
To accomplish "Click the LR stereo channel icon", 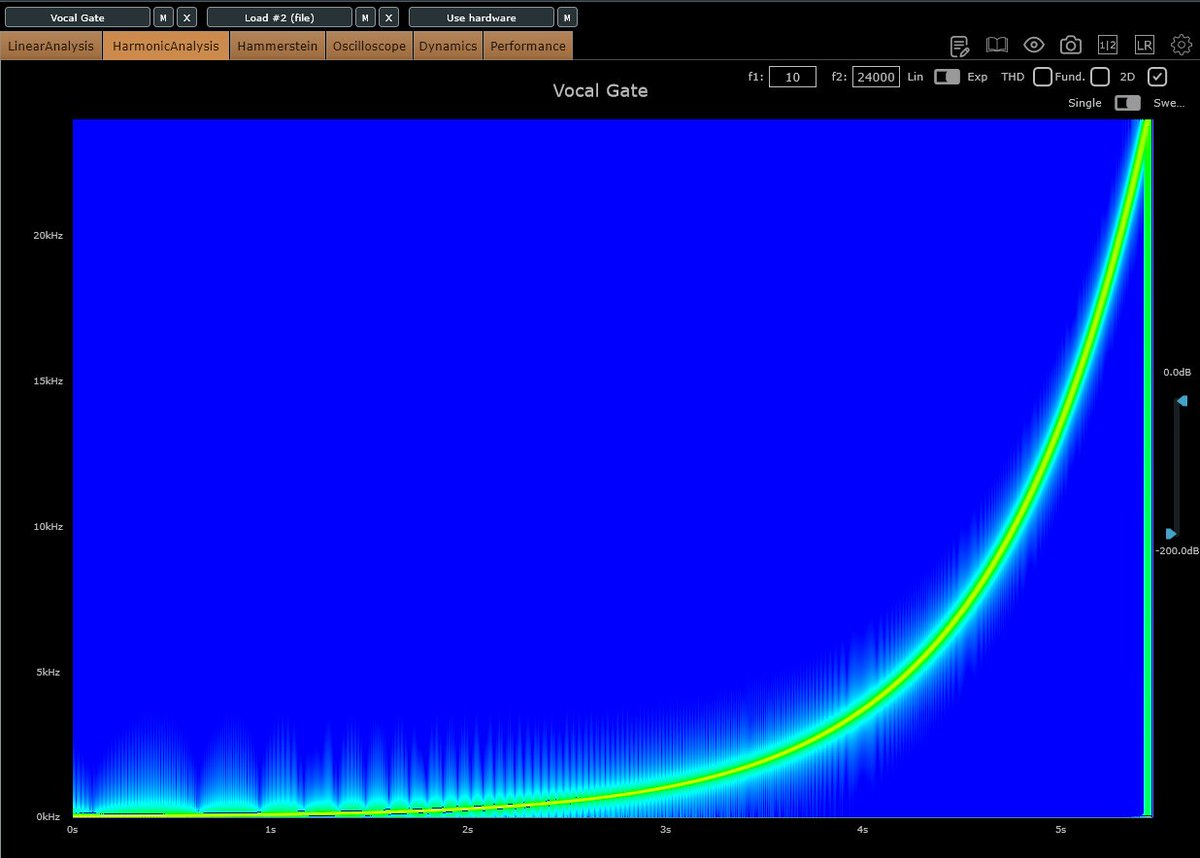I will [x=1144, y=45].
